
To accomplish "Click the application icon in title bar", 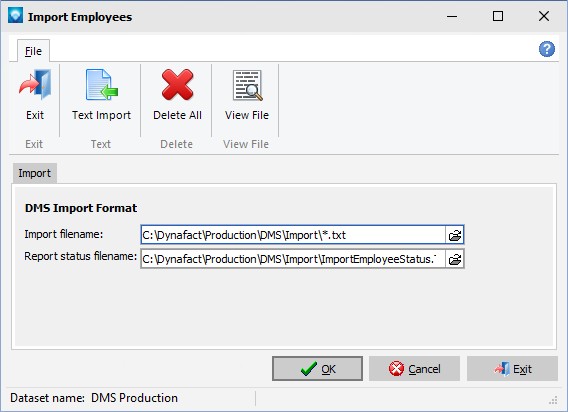I will click(x=15, y=16).
